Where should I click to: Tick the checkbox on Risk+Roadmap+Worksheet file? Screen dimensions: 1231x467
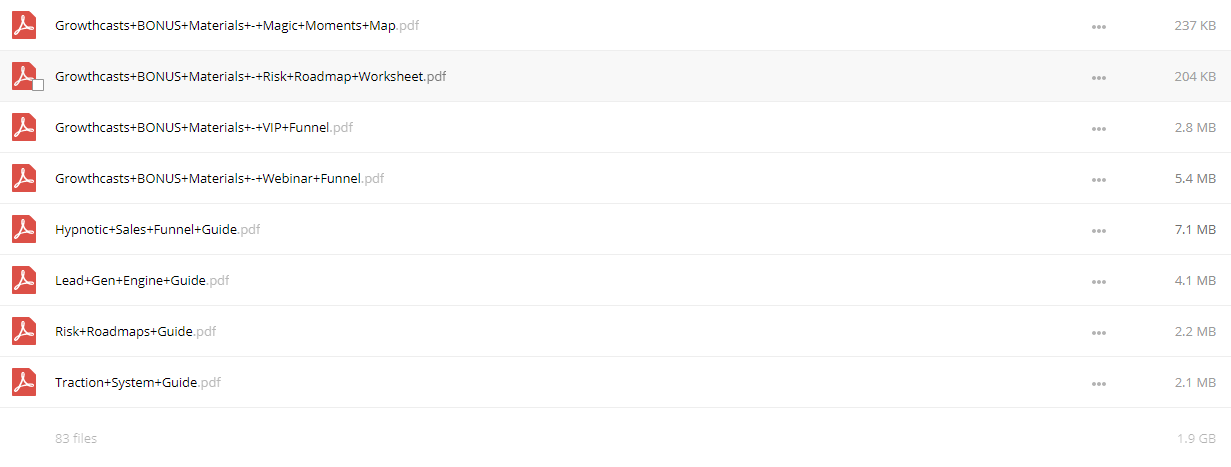click(x=38, y=85)
